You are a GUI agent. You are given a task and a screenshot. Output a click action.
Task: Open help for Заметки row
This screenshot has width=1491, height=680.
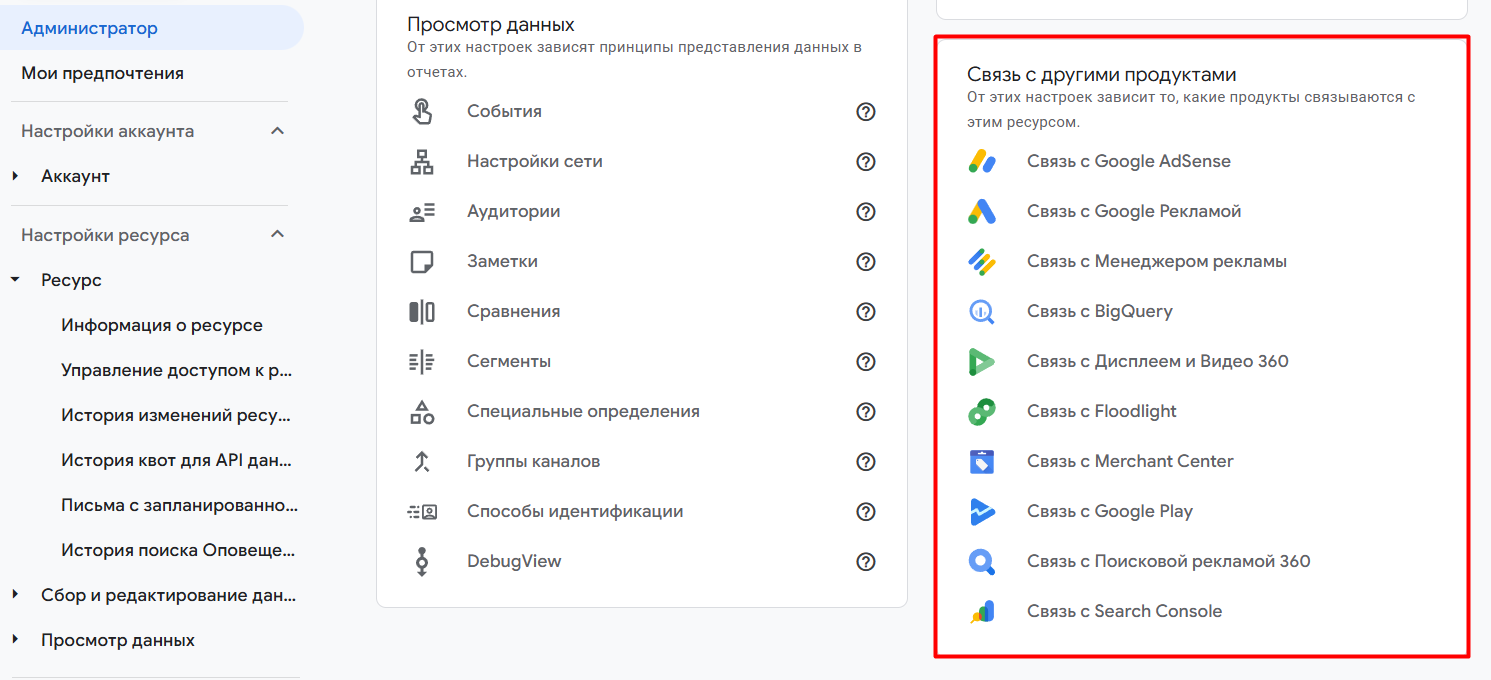(x=866, y=261)
